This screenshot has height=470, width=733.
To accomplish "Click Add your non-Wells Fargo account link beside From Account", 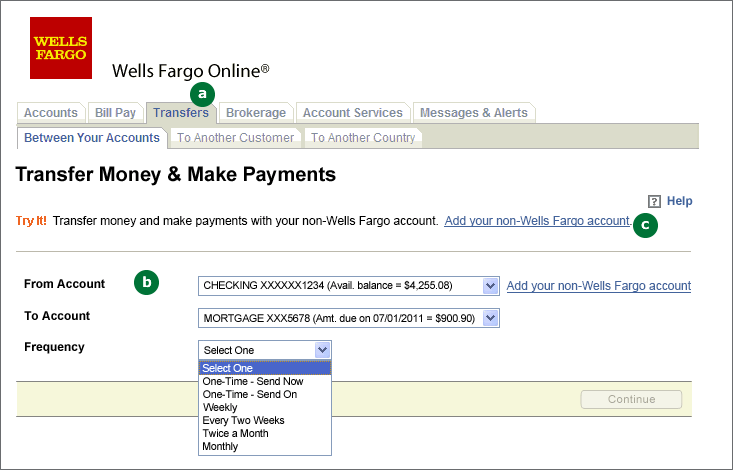I will click(599, 286).
